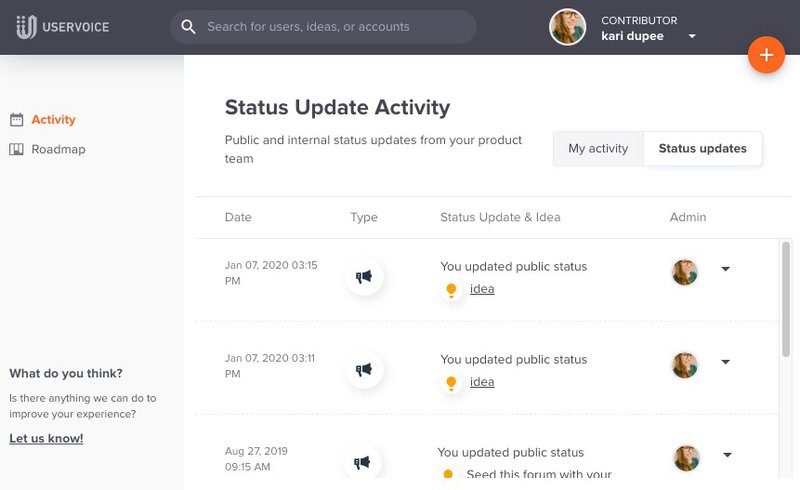Click the activity list vertical scrollbar

tap(785, 300)
